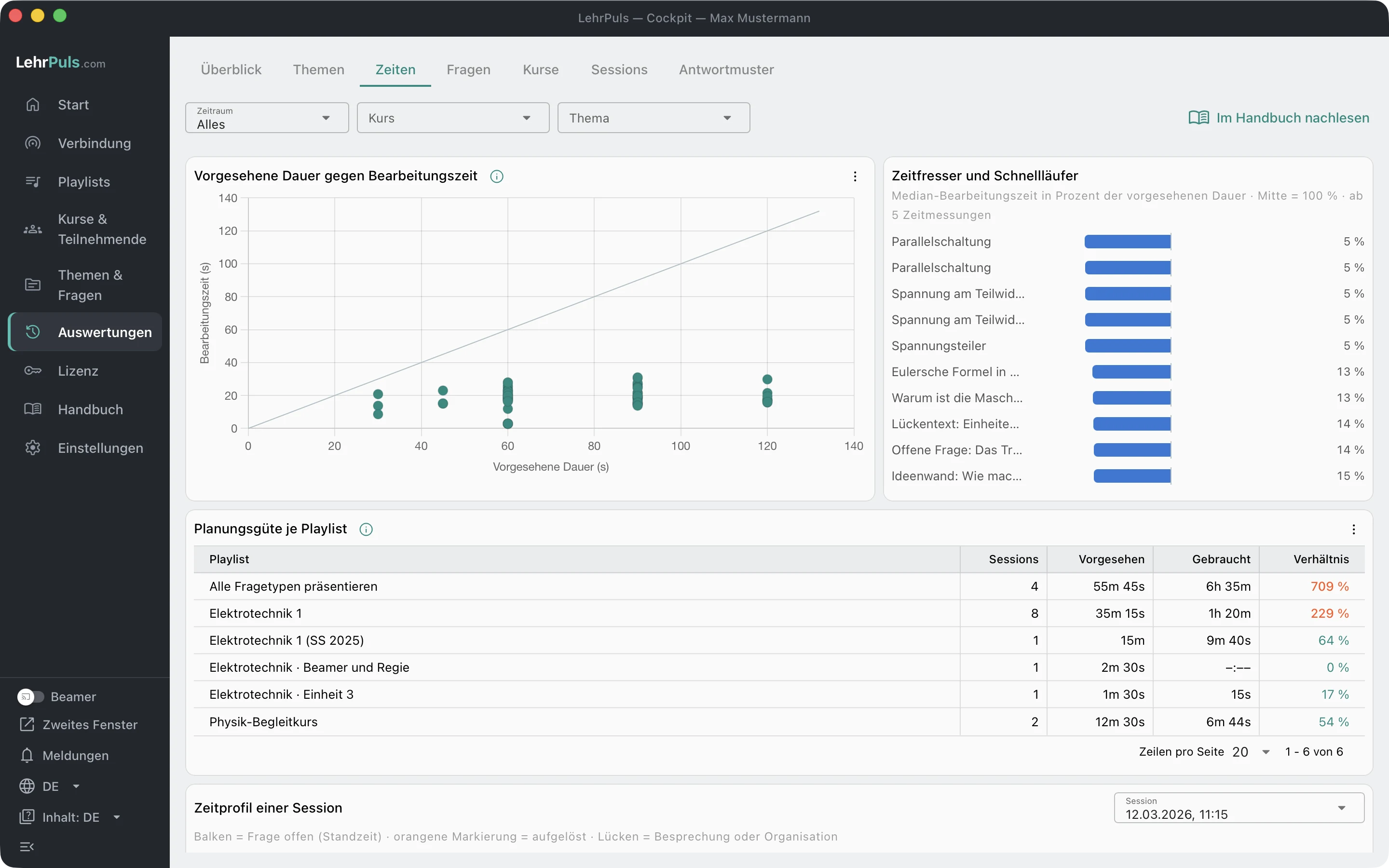Change Zeilen pro Seite dropdown value 20

pos(1251,751)
